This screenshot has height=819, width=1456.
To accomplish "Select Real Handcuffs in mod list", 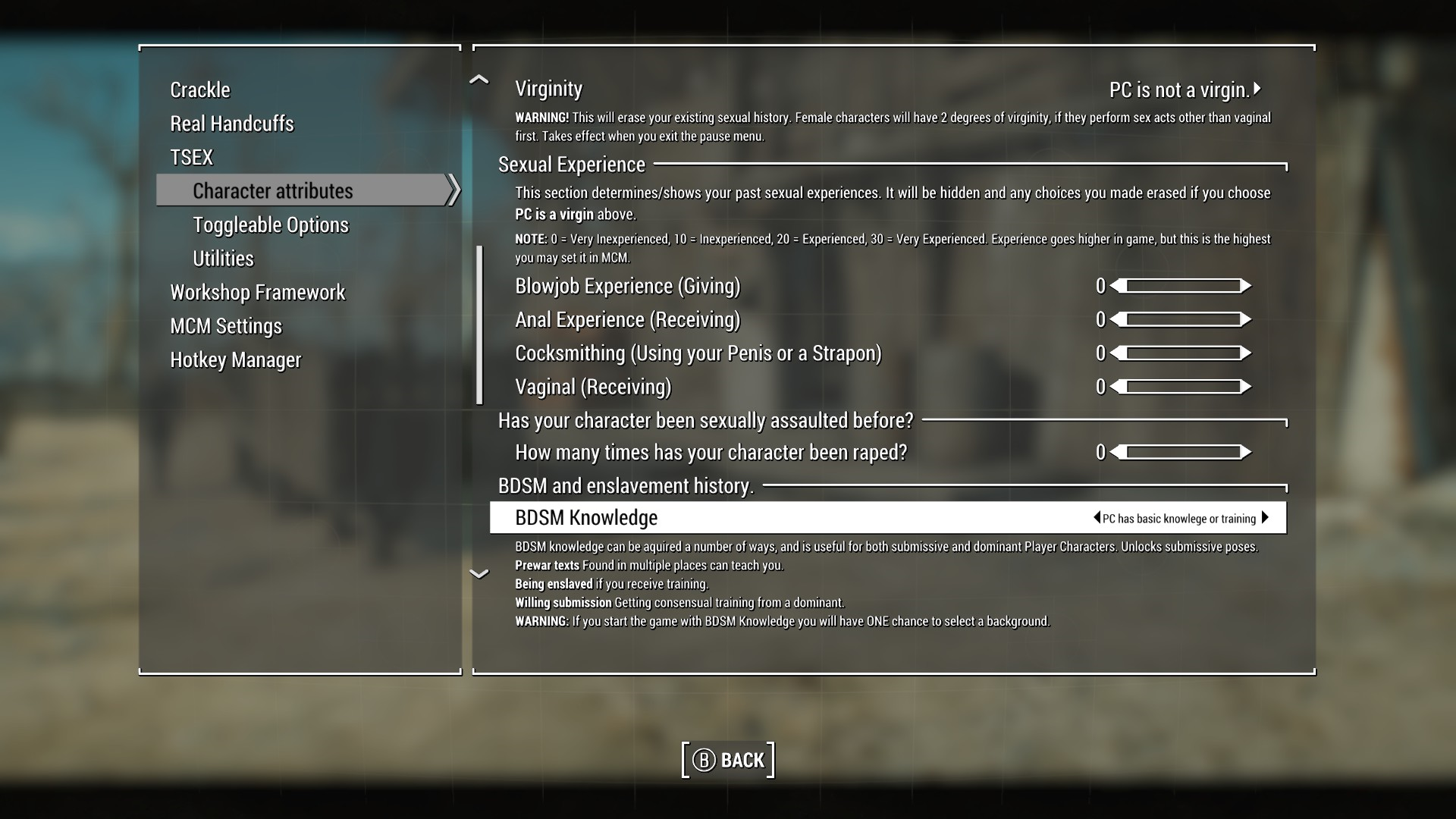I will click(x=231, y=124).
